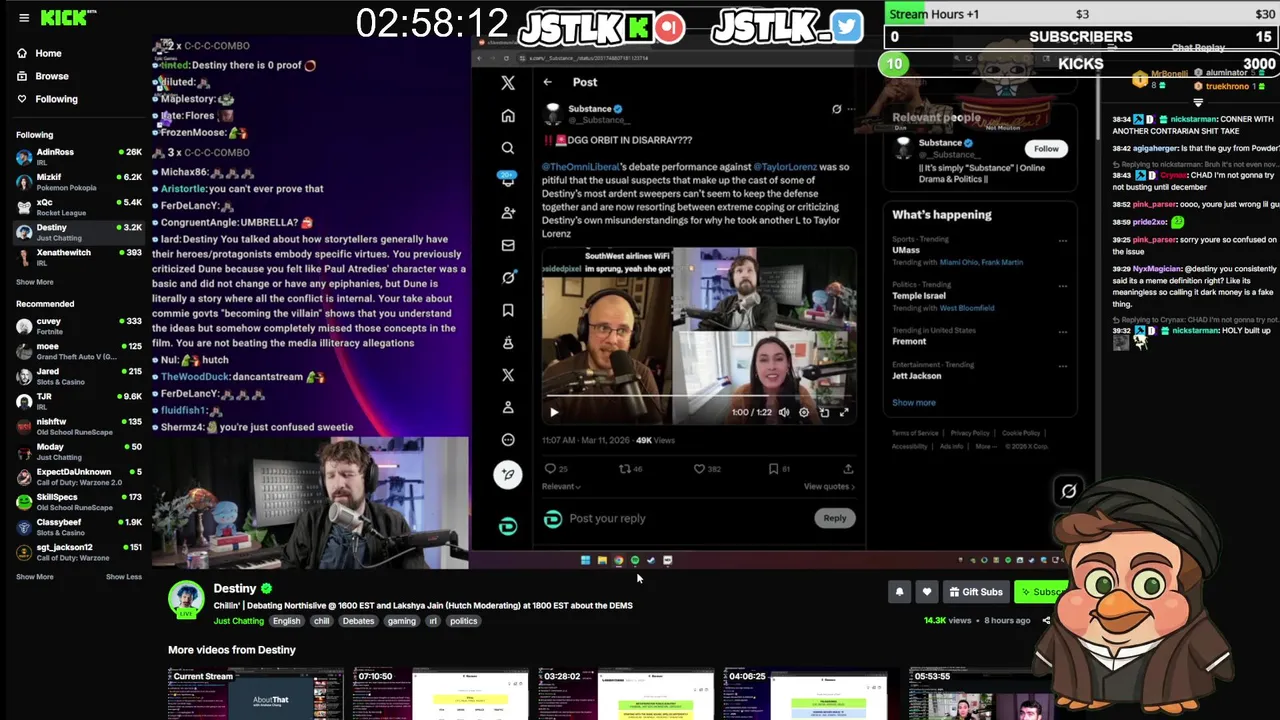
Task: Open post more options ellipsis
Action: [x=851, y=109]
